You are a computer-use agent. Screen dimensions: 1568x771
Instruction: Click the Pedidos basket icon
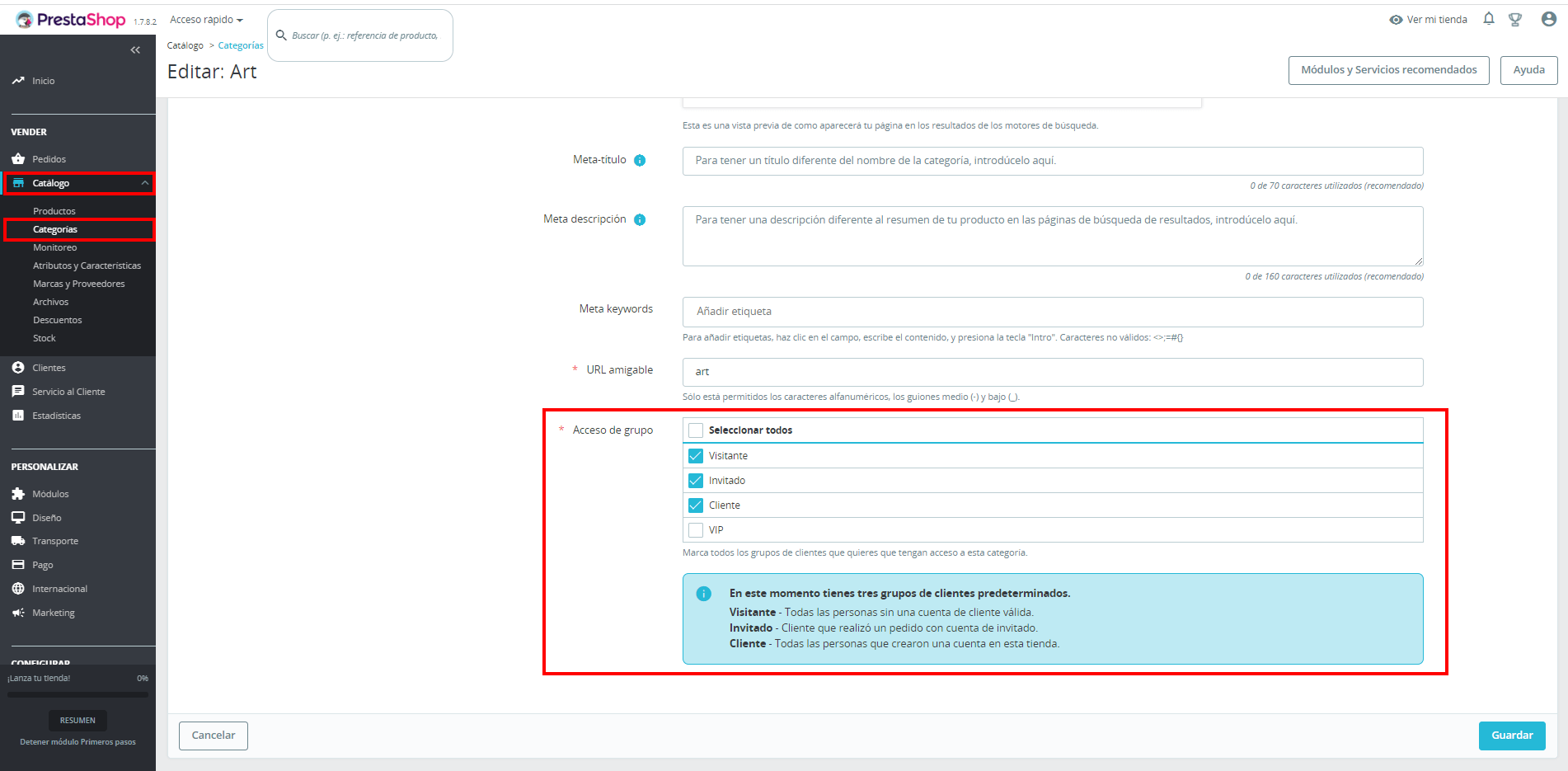pos(18,159)
